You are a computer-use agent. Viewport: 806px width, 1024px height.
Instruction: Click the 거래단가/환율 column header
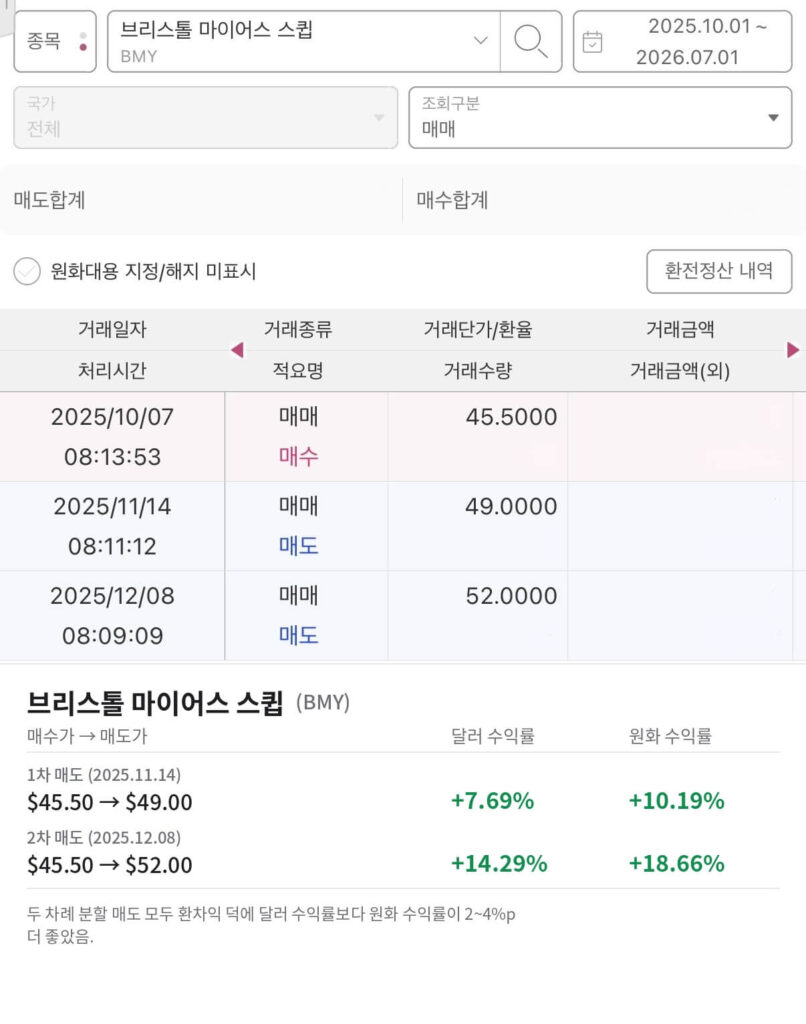click(477, 329)
